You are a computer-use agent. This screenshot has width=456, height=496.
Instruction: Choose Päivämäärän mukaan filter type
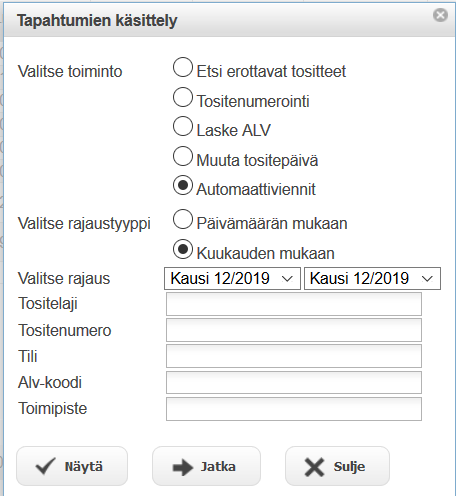[183, 219]
